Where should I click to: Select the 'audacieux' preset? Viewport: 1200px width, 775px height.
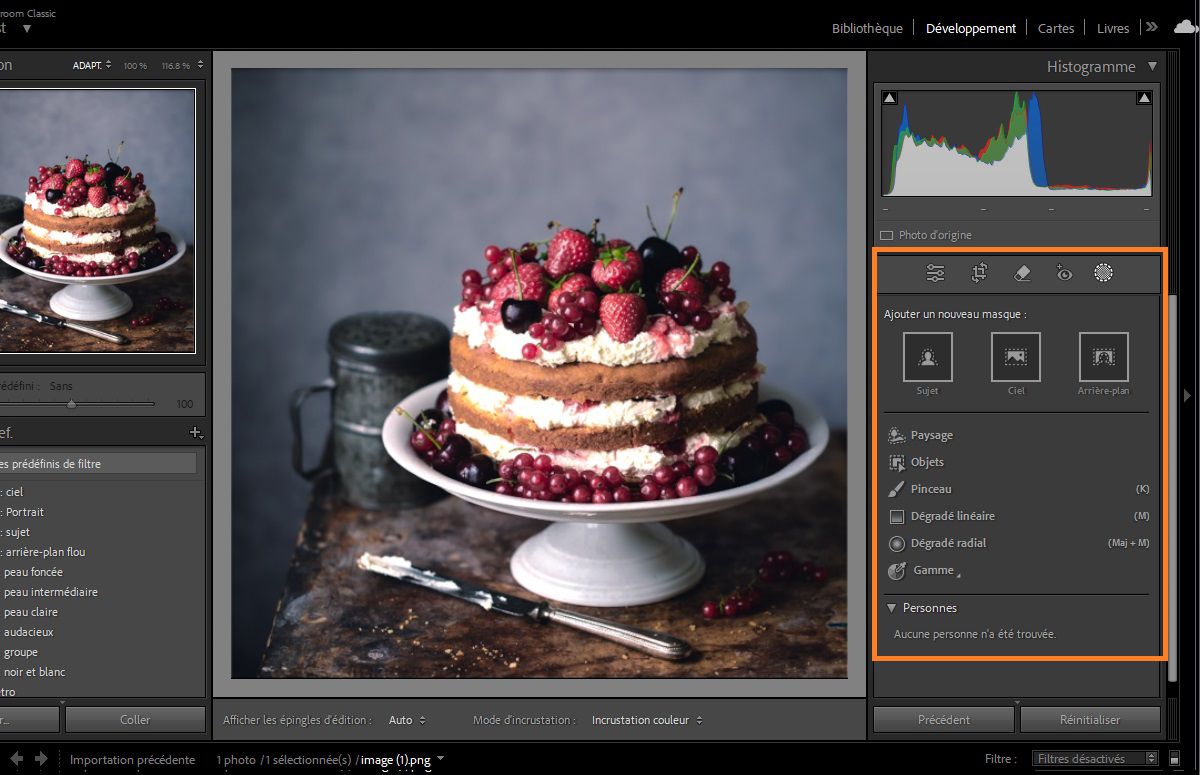[x=29, y=632]
